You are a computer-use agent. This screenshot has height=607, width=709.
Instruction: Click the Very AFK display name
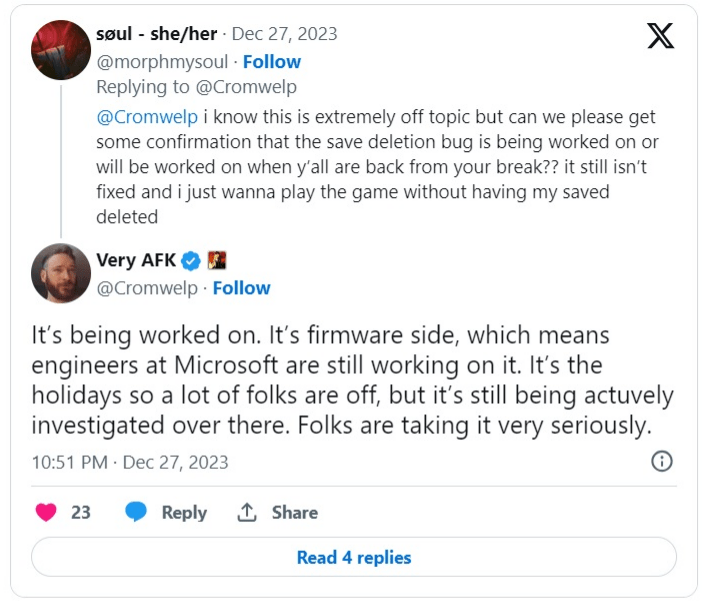(x=136, y=261)
